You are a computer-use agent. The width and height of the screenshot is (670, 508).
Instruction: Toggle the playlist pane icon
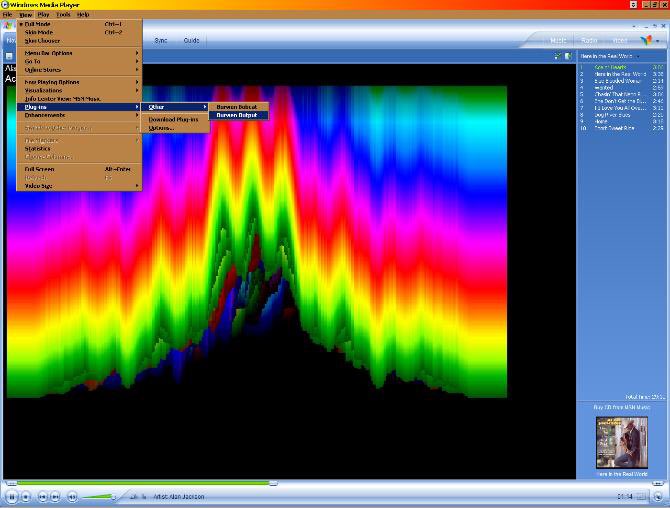click(568, 56)
